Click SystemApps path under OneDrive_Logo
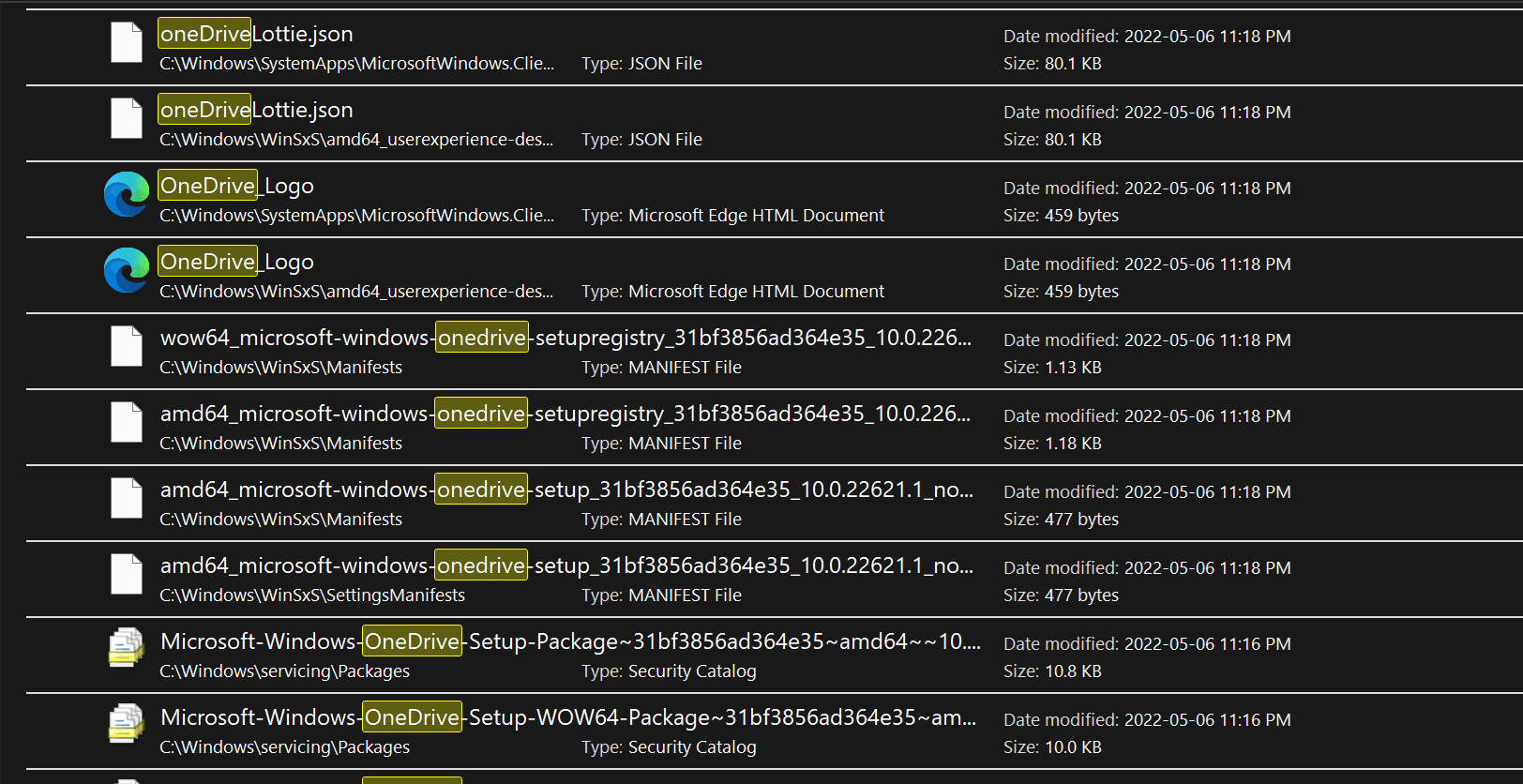Screen dimensions: 1523x784 tap(356, 216)
